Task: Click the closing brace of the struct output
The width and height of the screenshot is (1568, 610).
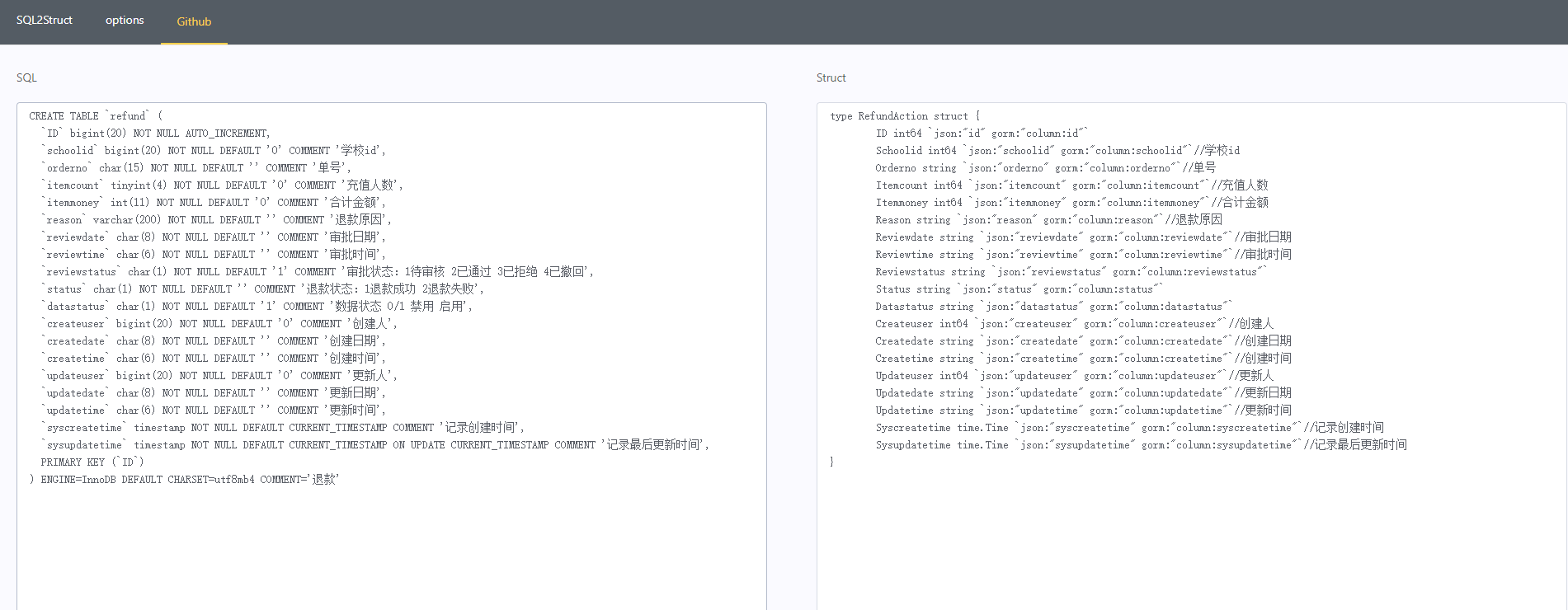Action: point(831,462)
